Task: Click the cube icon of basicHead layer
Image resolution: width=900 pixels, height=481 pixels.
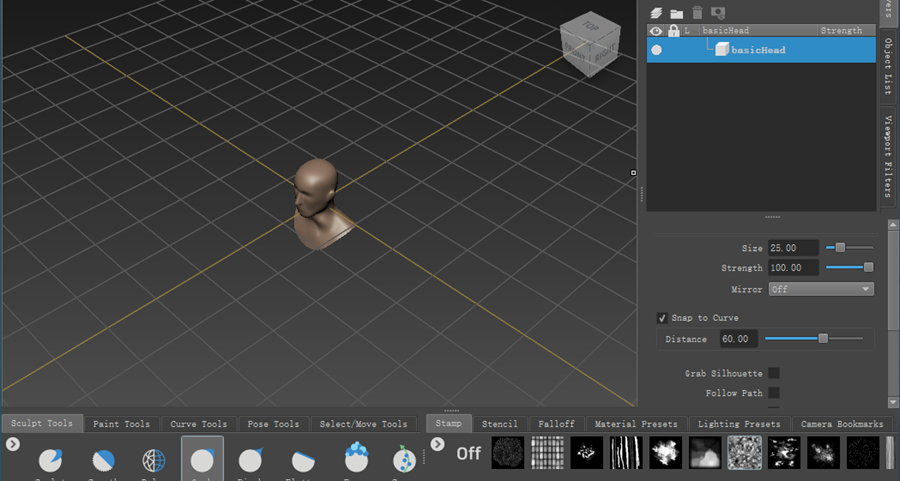Action: tap(721, 49)
